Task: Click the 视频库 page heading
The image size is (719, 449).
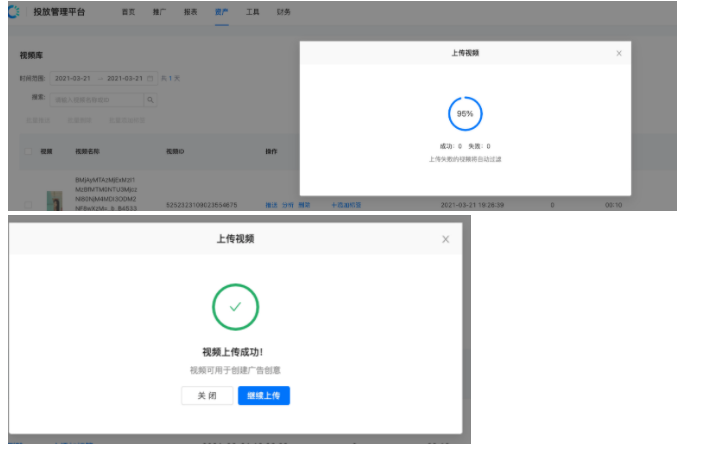Action: click(x=31, y=55)
